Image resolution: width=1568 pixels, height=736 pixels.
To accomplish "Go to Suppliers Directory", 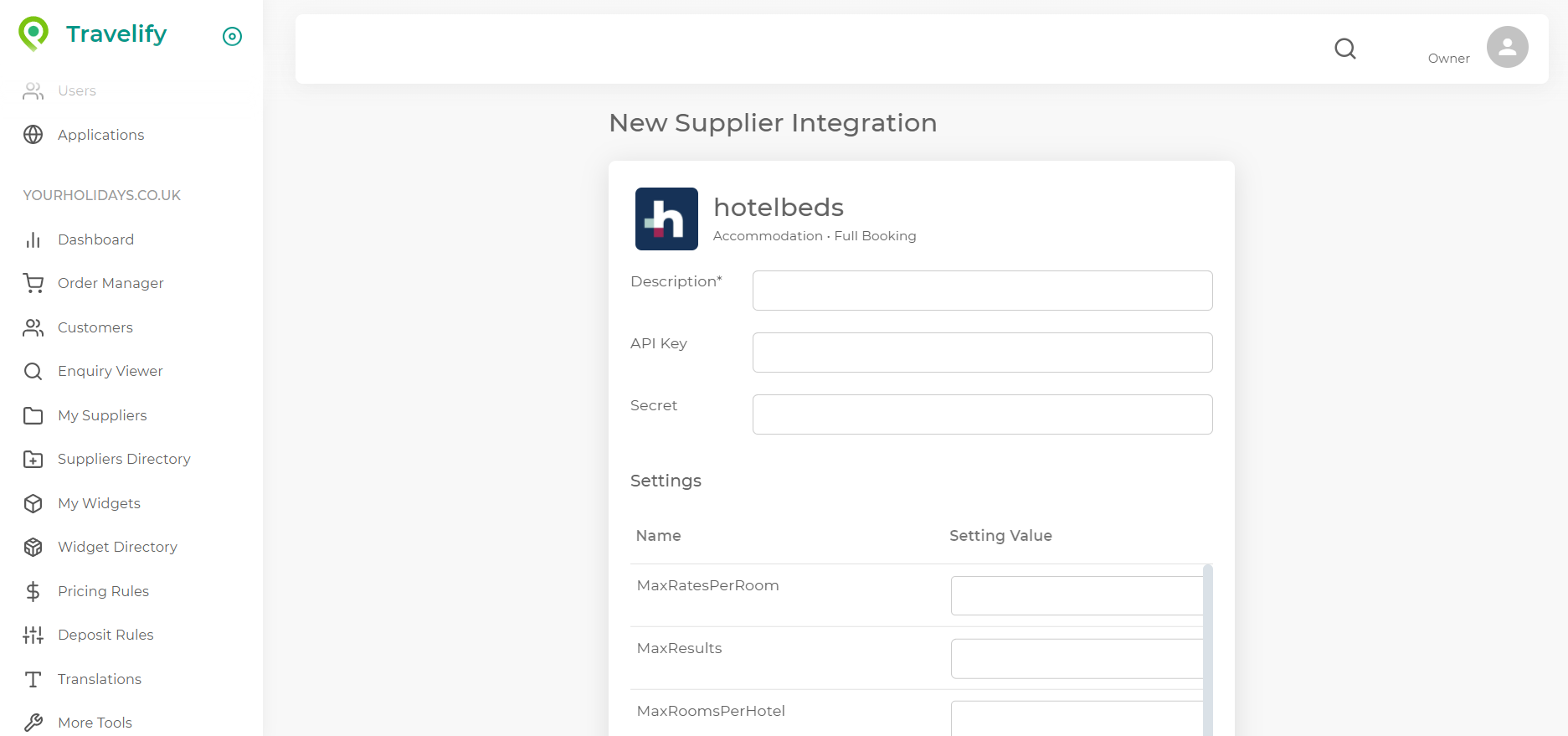I will [124, 459].
